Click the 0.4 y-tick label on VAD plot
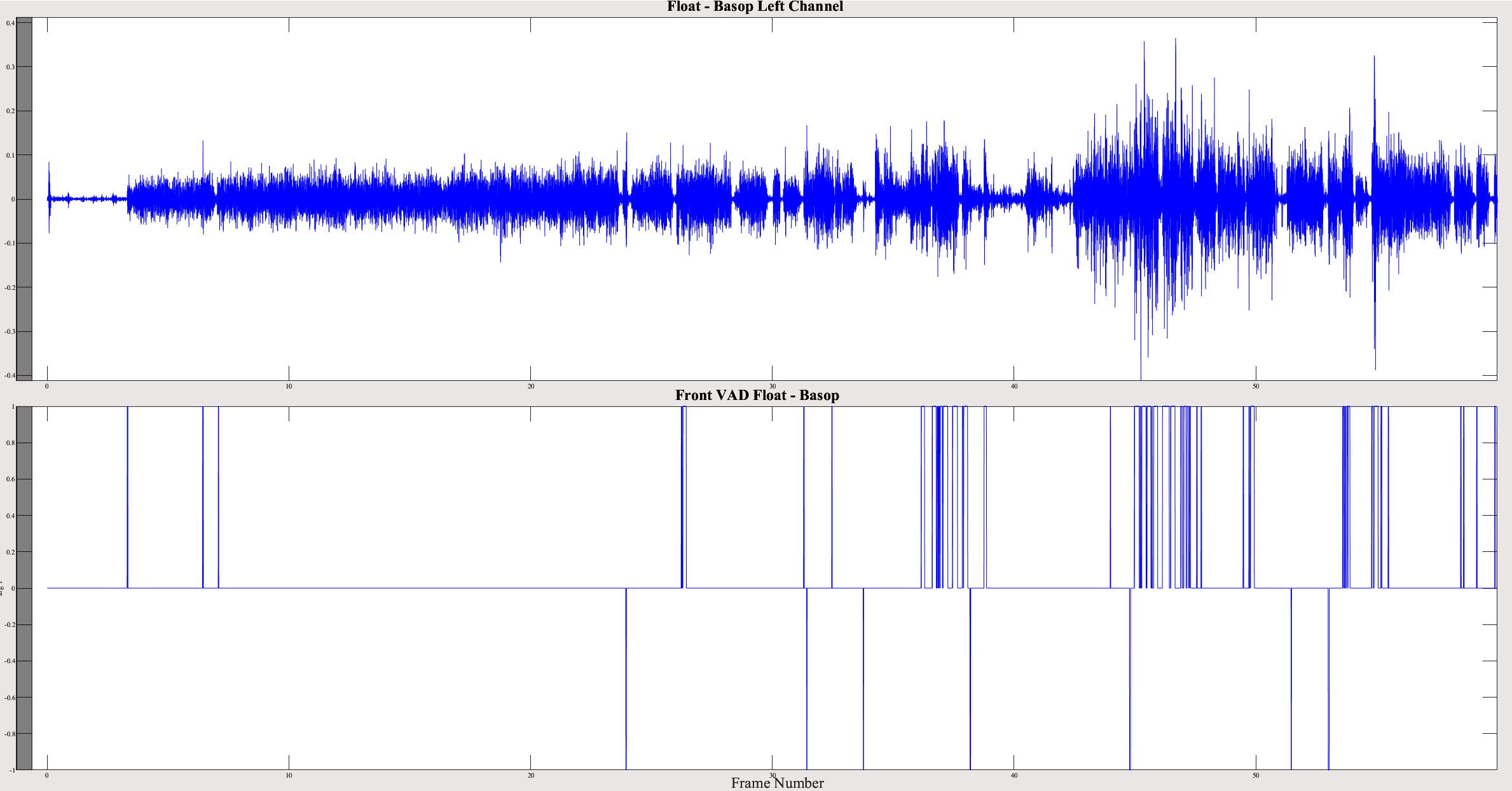 pyautogui.click(x=10, y=516)
